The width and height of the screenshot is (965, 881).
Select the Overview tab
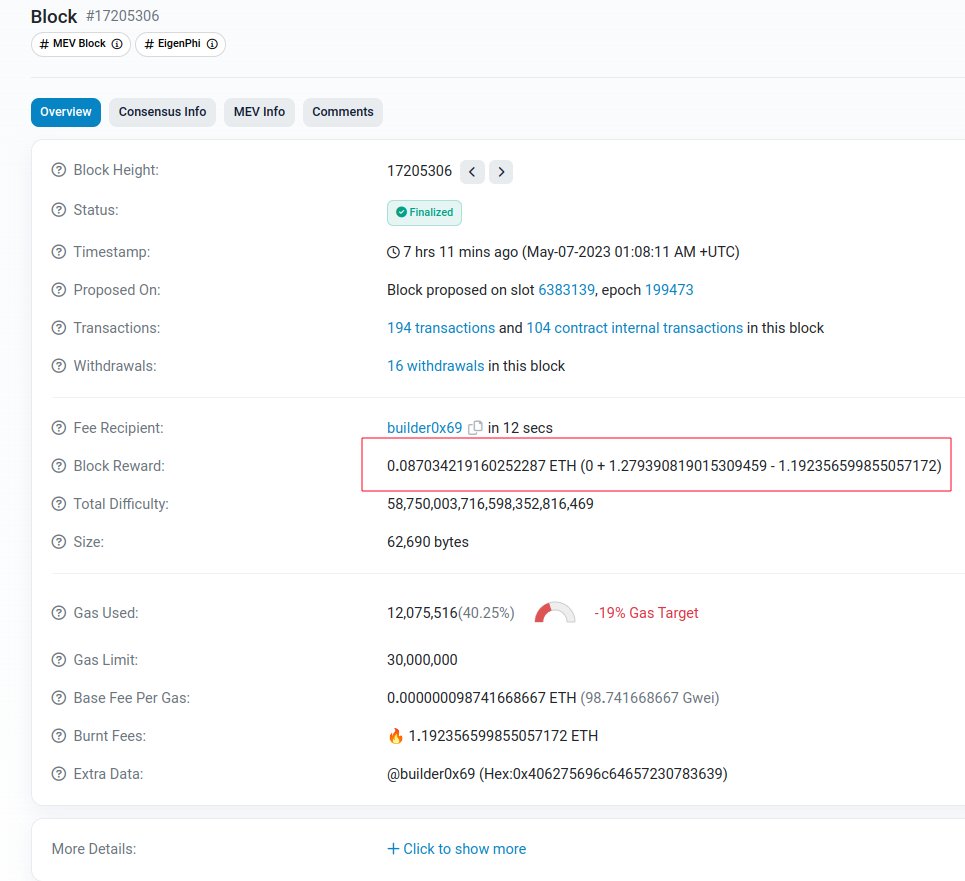point(66,112)
